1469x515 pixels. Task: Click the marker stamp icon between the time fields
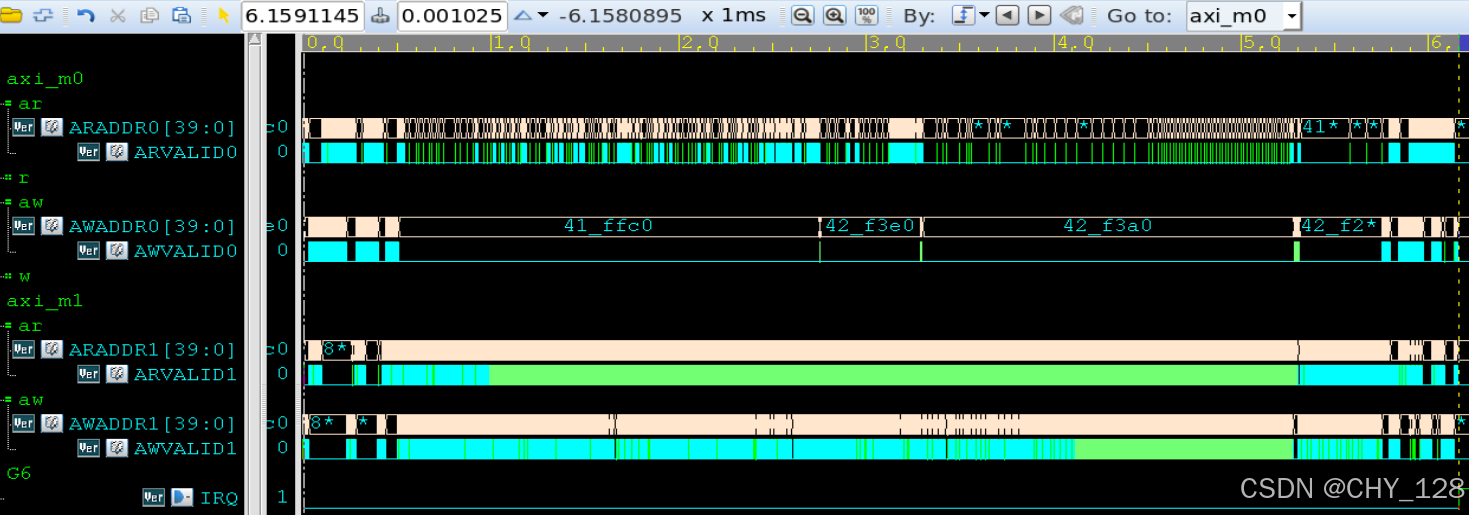coord(381,16)
